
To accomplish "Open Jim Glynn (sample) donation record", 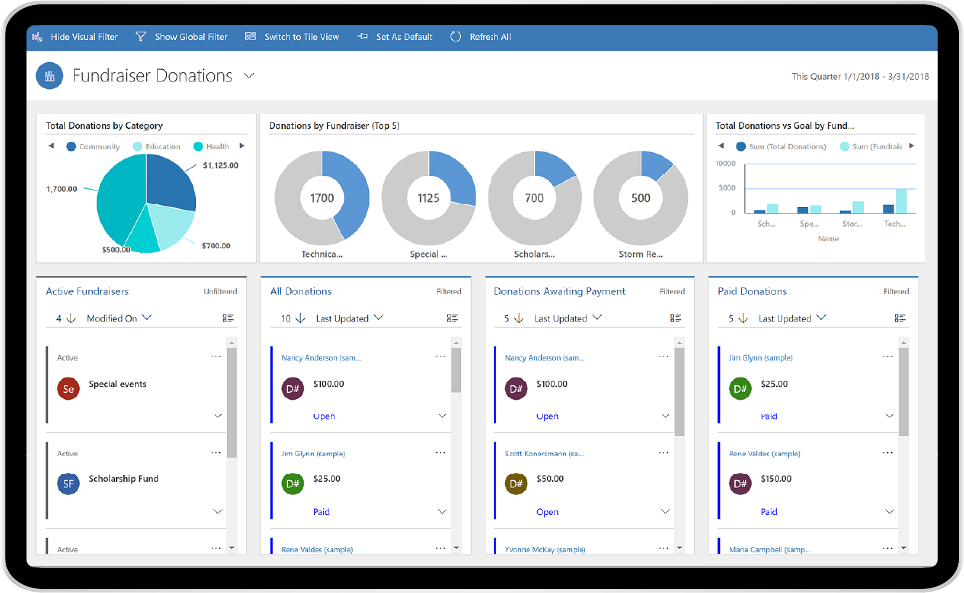I will pyautogui.click(x=313, y=453).
